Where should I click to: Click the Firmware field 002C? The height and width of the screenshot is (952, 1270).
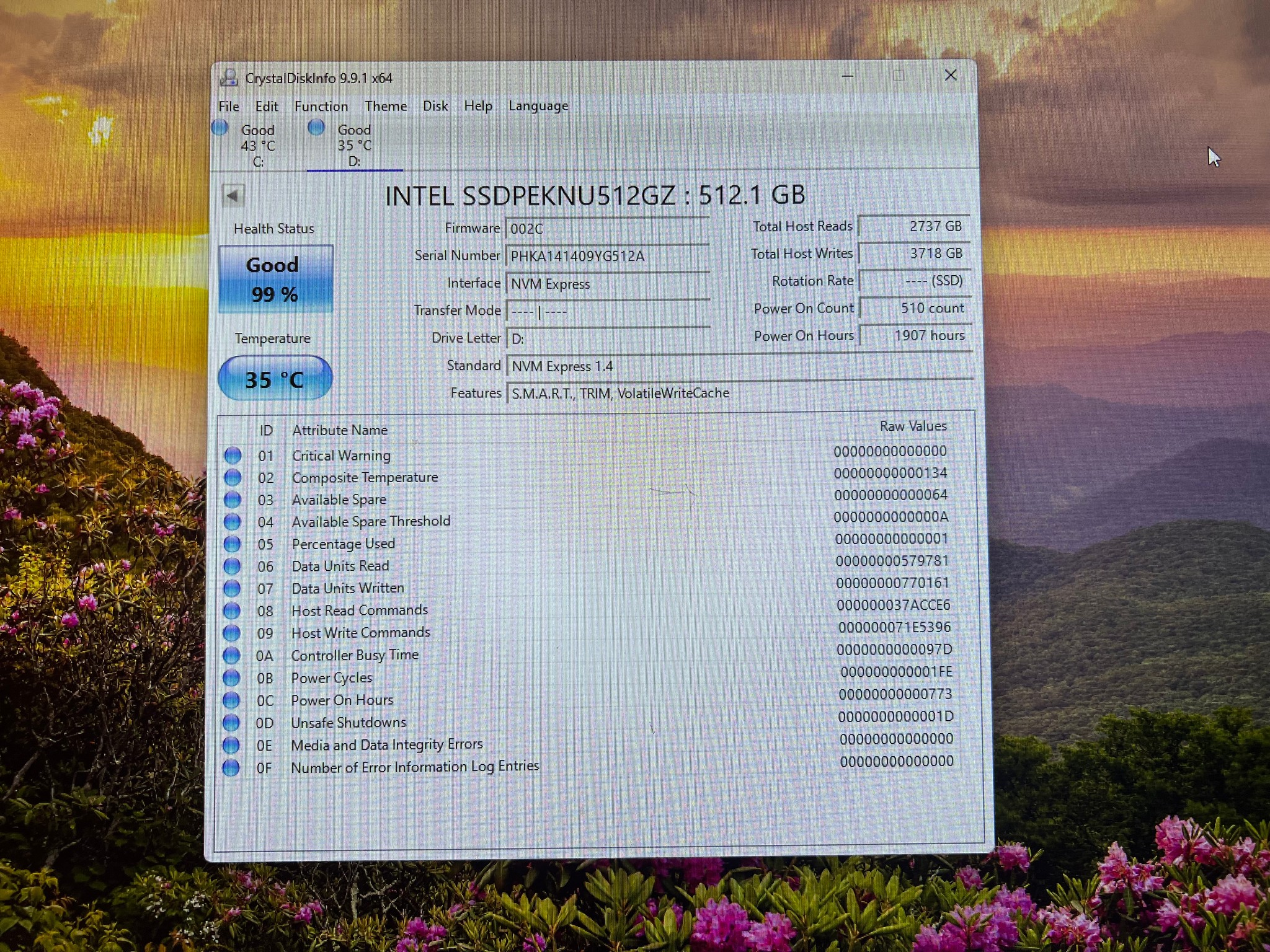(608, 228)
